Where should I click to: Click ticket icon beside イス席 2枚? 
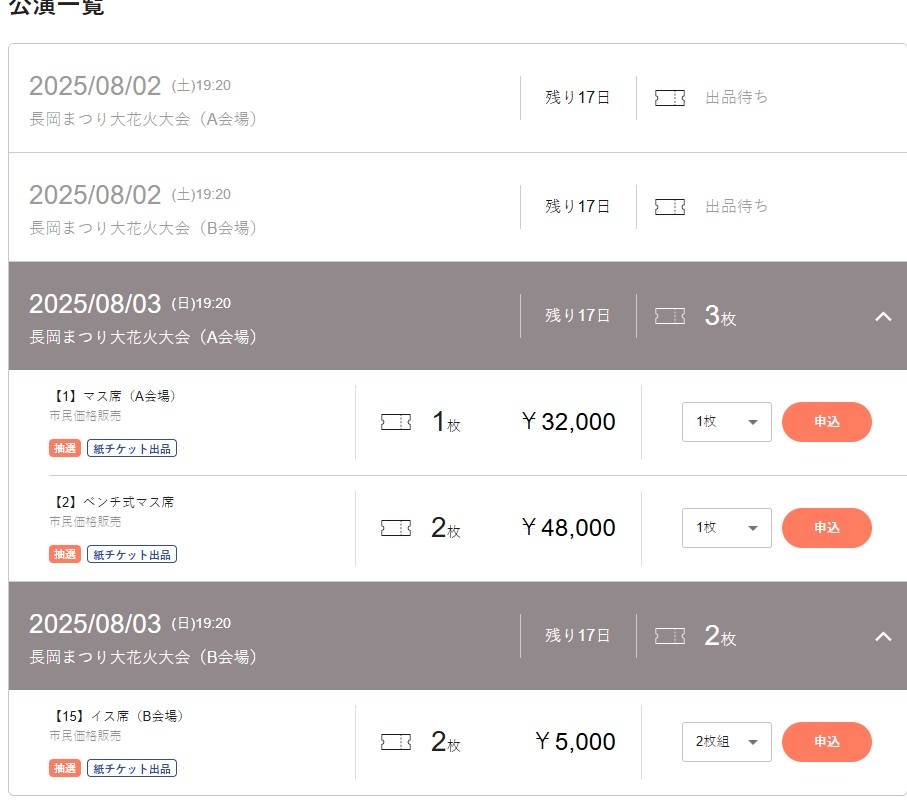[396, 742]
